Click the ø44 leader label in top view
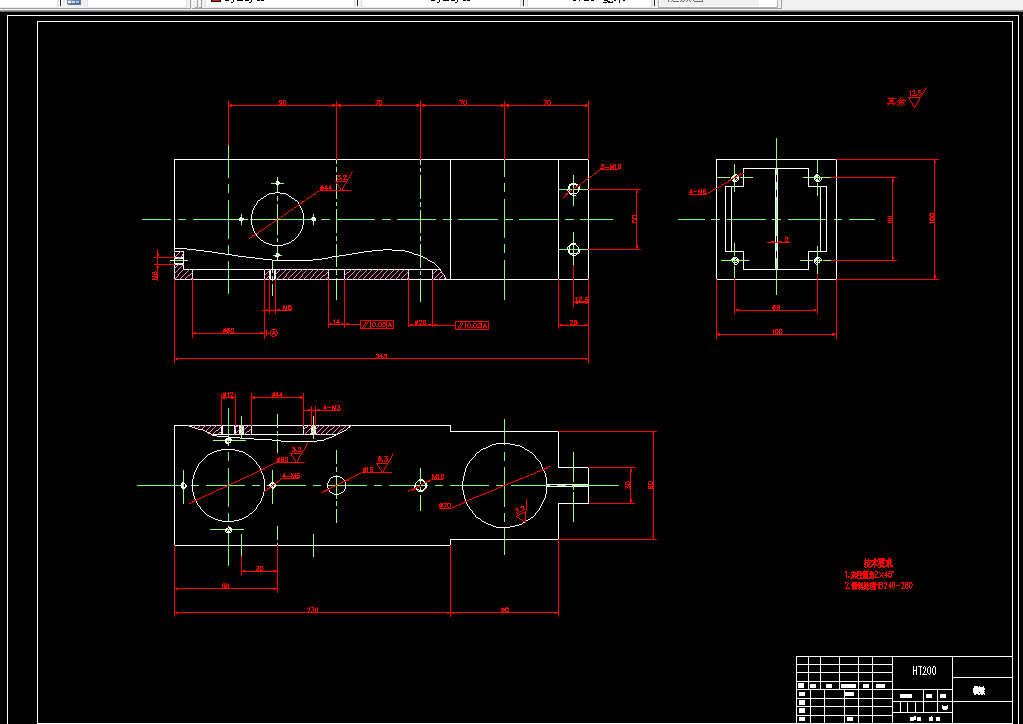This screenshot has height=724, width=1023. (326, 188)
